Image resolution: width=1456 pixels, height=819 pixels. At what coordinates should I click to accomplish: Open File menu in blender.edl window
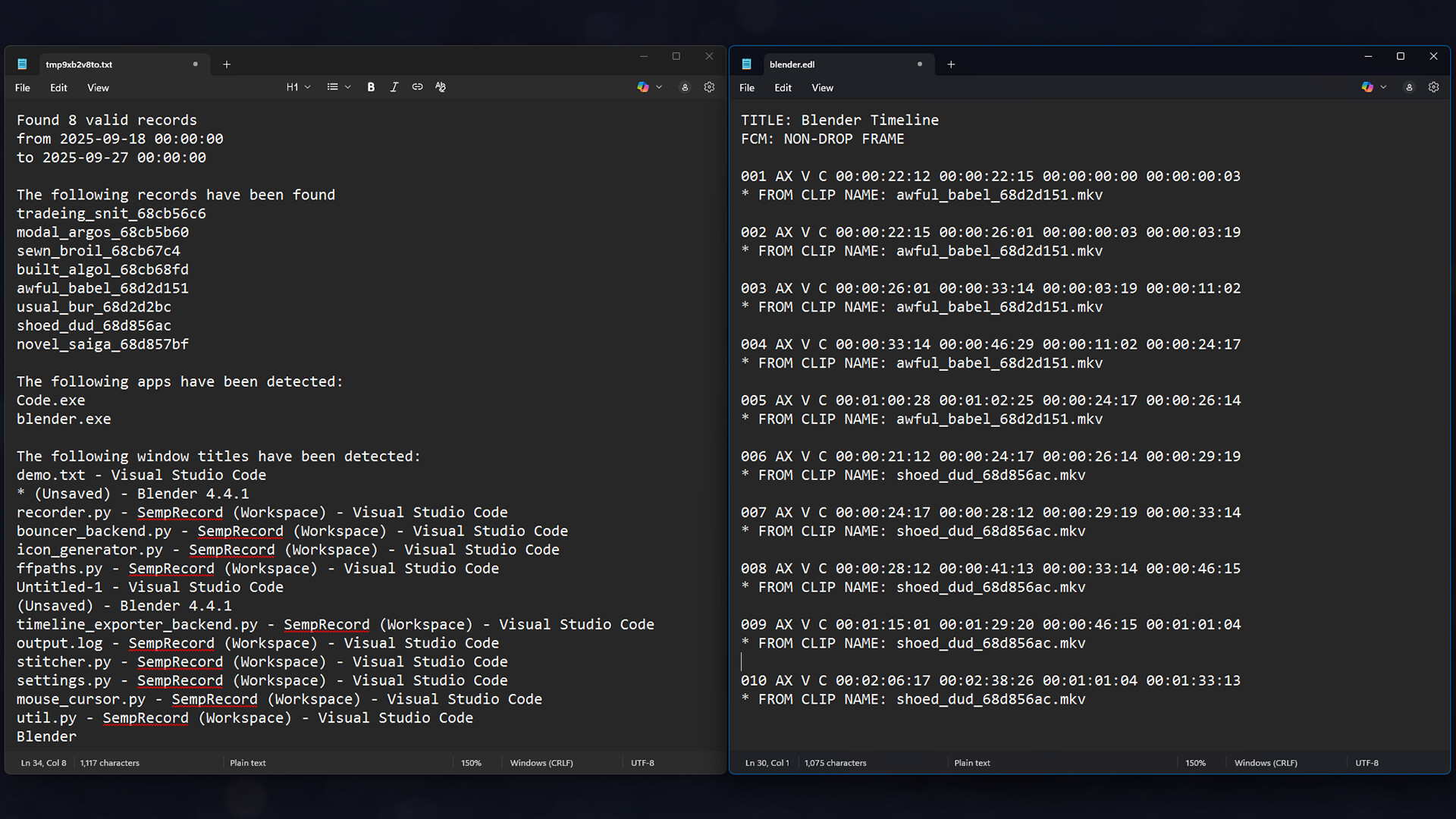click(x=747, y=88)
